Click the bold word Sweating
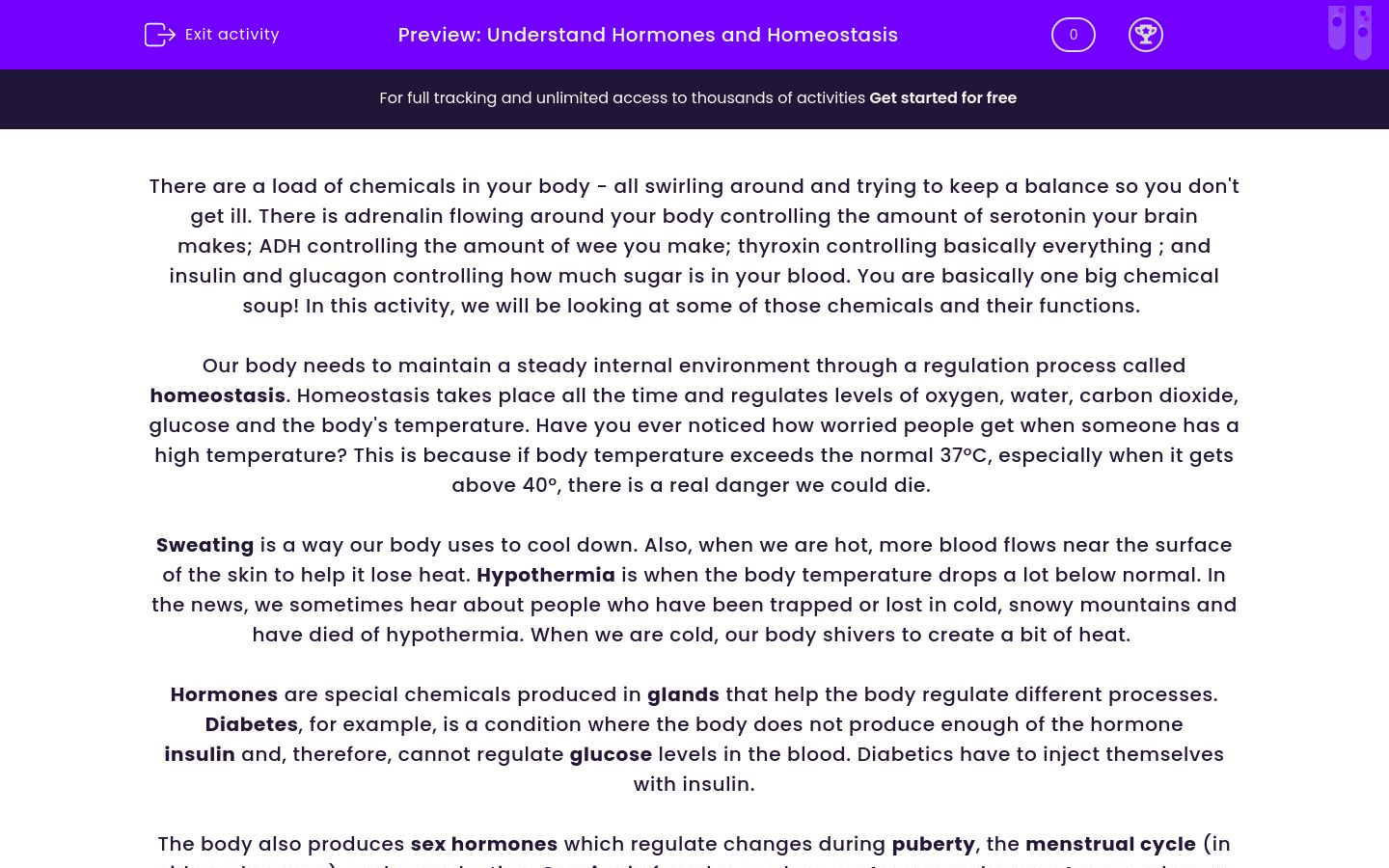Screen dimensions: 1389x868 (x=204, y=545)
